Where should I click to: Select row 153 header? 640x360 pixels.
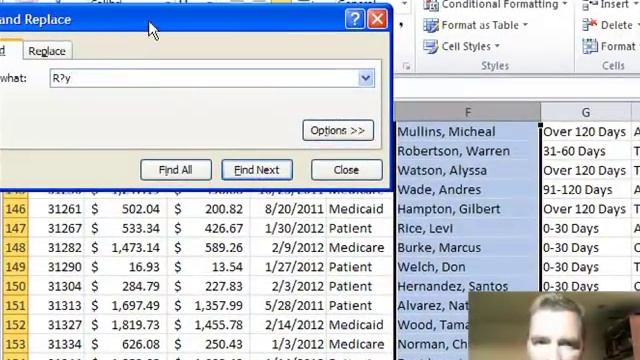15,344
